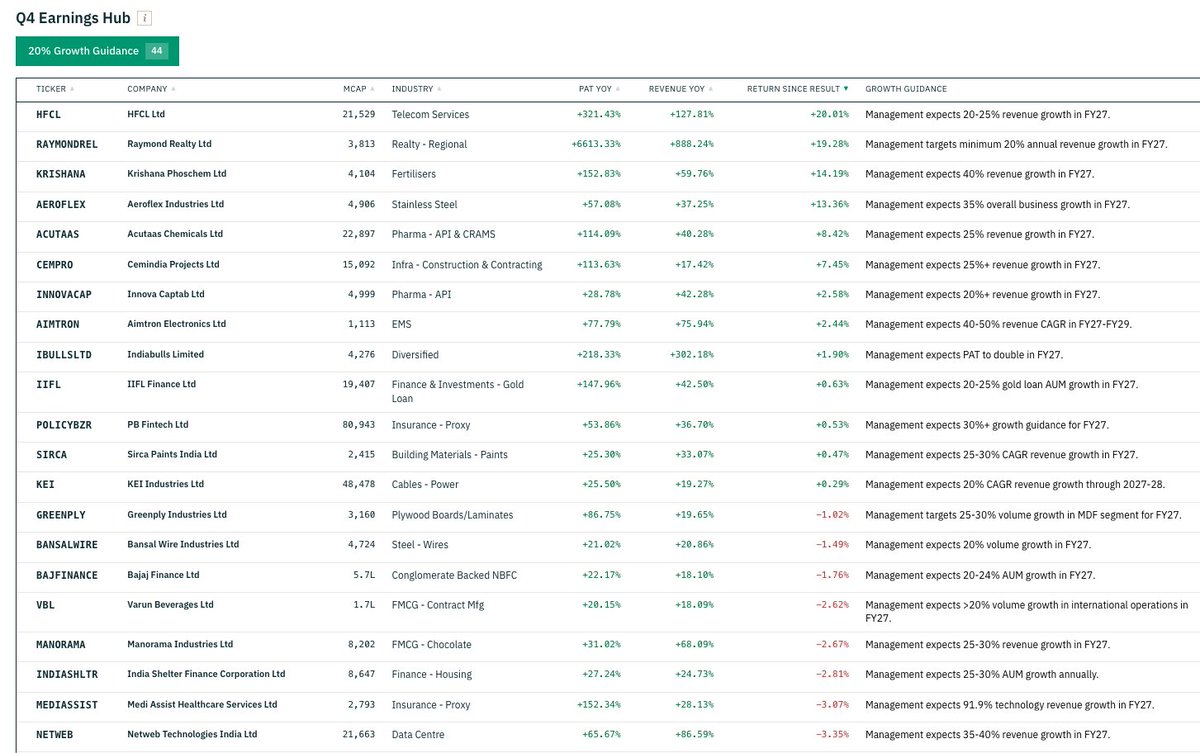Viewport: 1200px width, 753px height.
Task: Click PAT YOY value +6613.33%
Action: 596,145
